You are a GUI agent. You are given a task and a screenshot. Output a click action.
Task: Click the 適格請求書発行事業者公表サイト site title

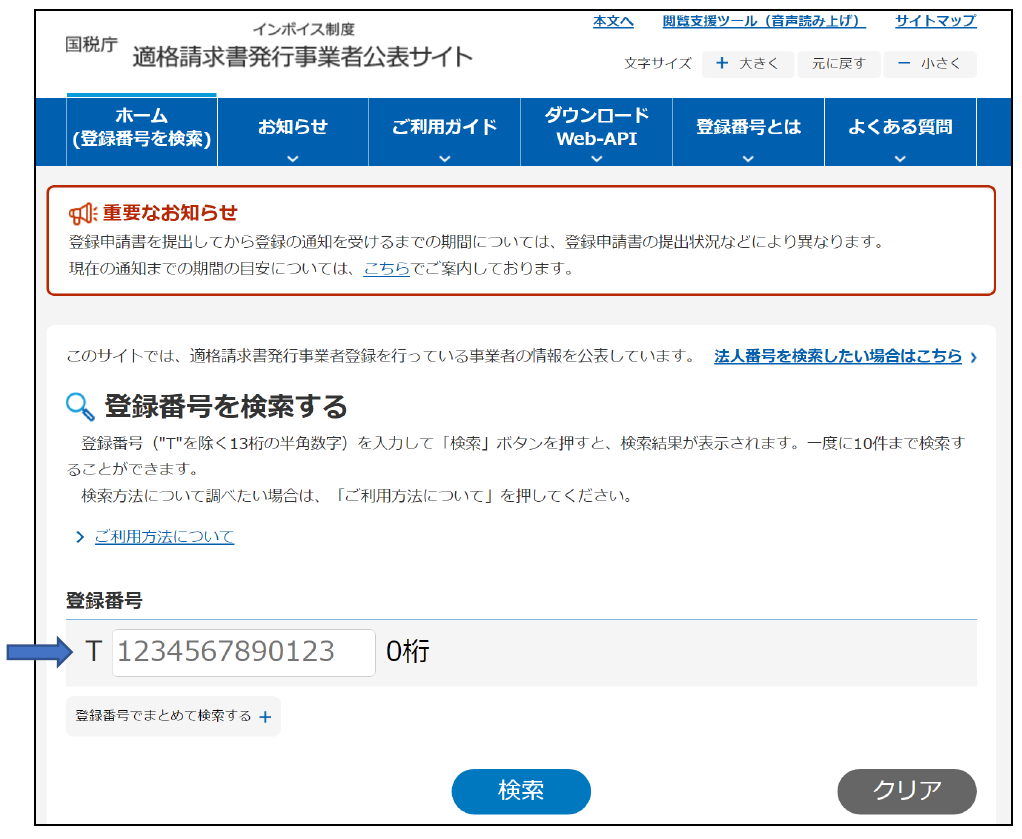(302, 57)
